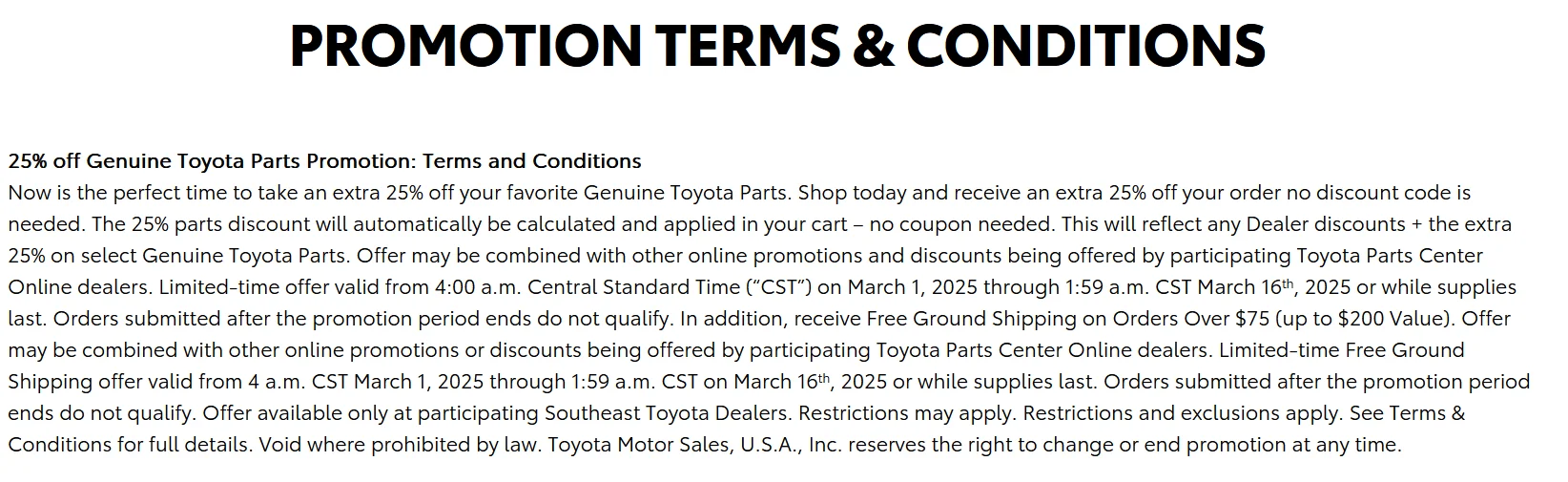
Task: Click the PROMOTION TERMS & CONDITIONS heading
Action: [x=777, y=45]
